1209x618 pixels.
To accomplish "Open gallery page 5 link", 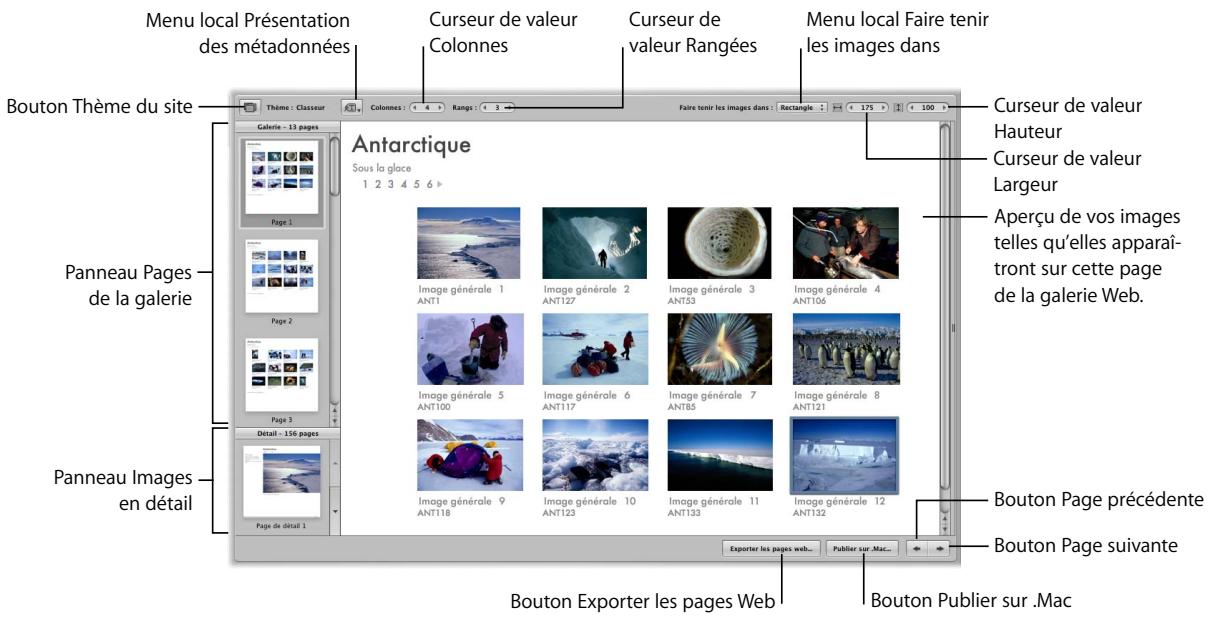I will point(417,184).
